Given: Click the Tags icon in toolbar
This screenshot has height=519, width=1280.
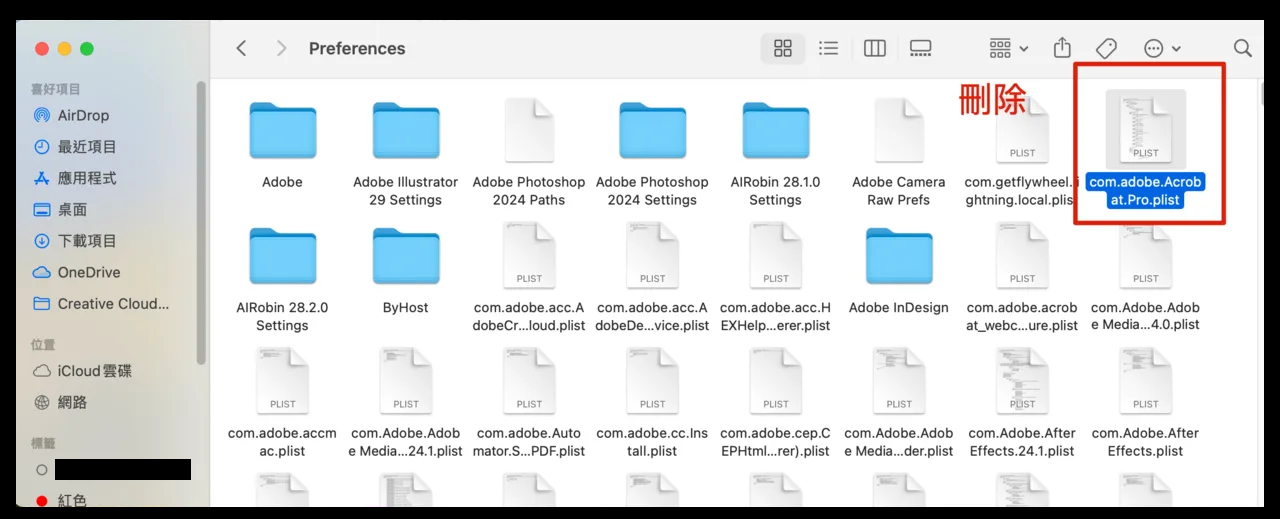Looking at the screenshot, I should point(1106,48).
